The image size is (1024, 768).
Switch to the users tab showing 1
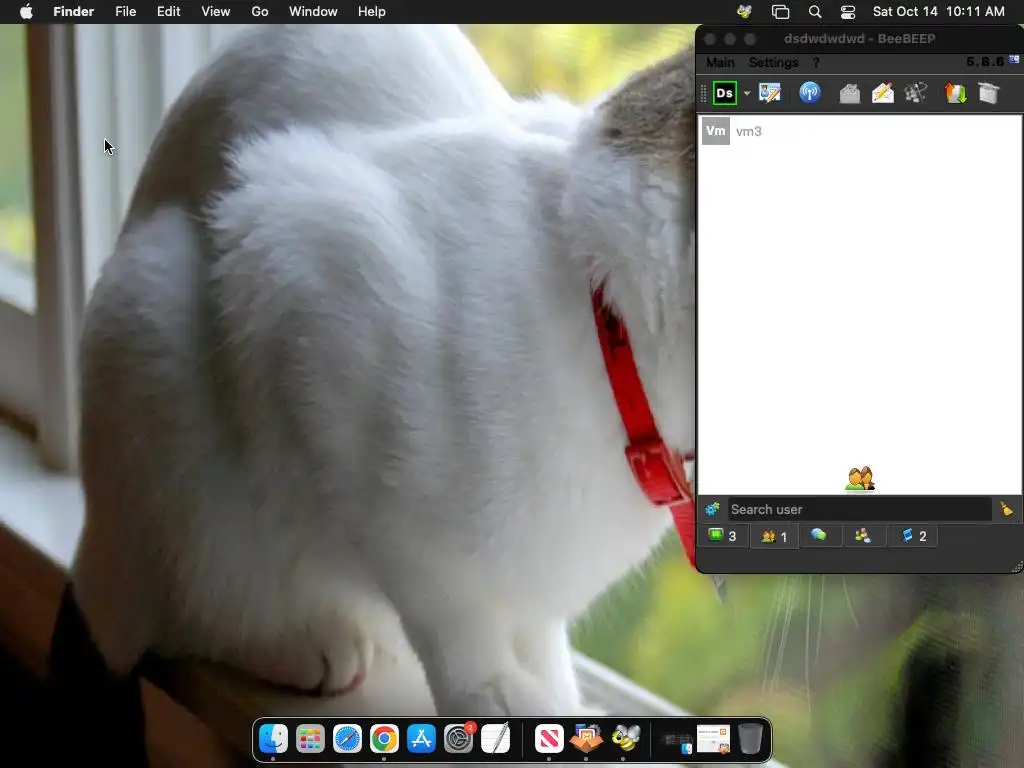pos(774,536)
